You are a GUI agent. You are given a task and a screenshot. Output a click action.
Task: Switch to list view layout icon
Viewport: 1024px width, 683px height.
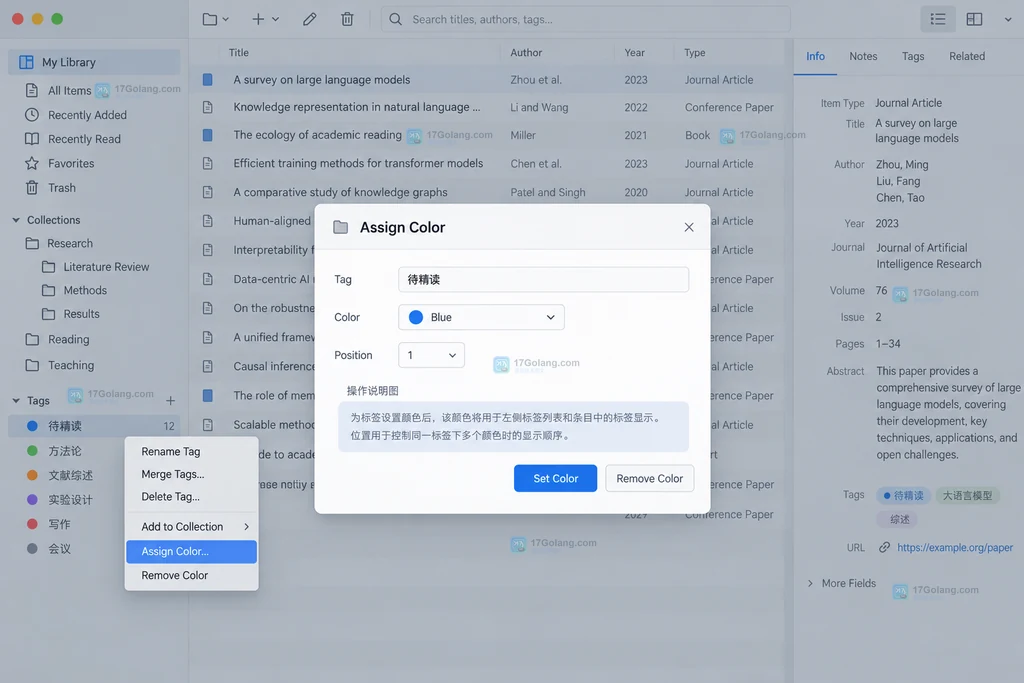[938, 19]
